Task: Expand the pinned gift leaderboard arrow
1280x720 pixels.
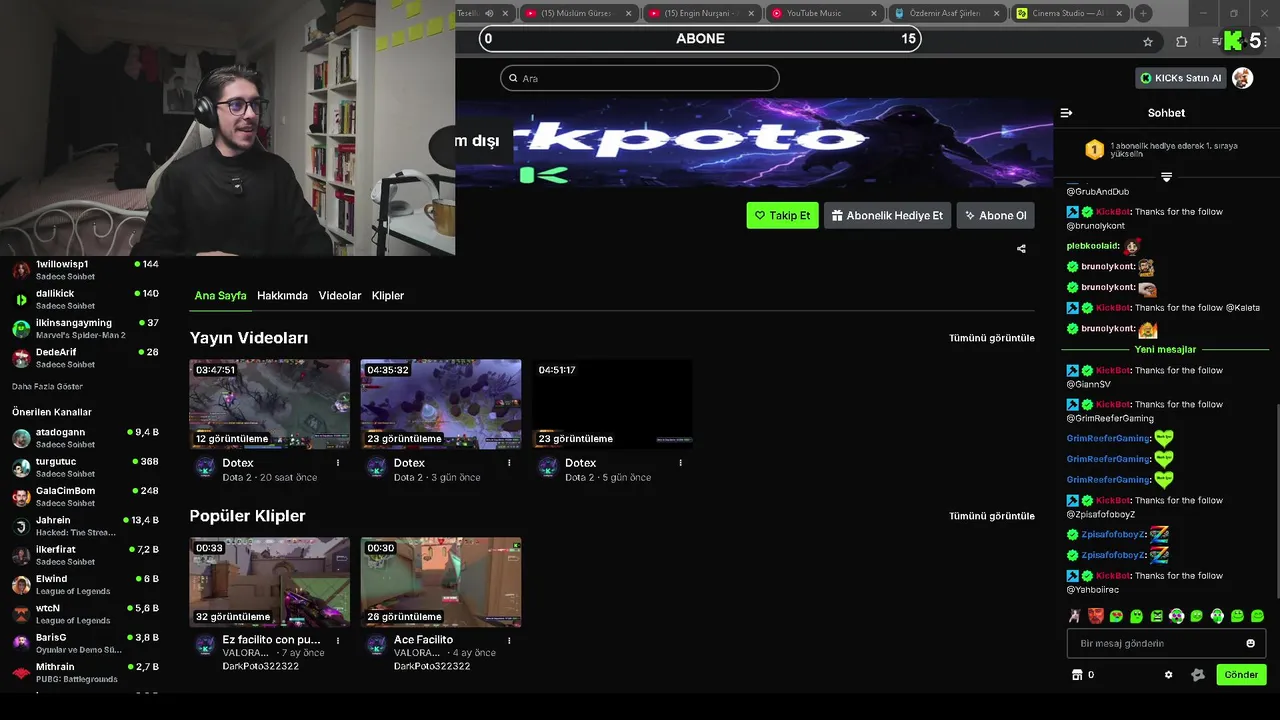Action: 1166,177
